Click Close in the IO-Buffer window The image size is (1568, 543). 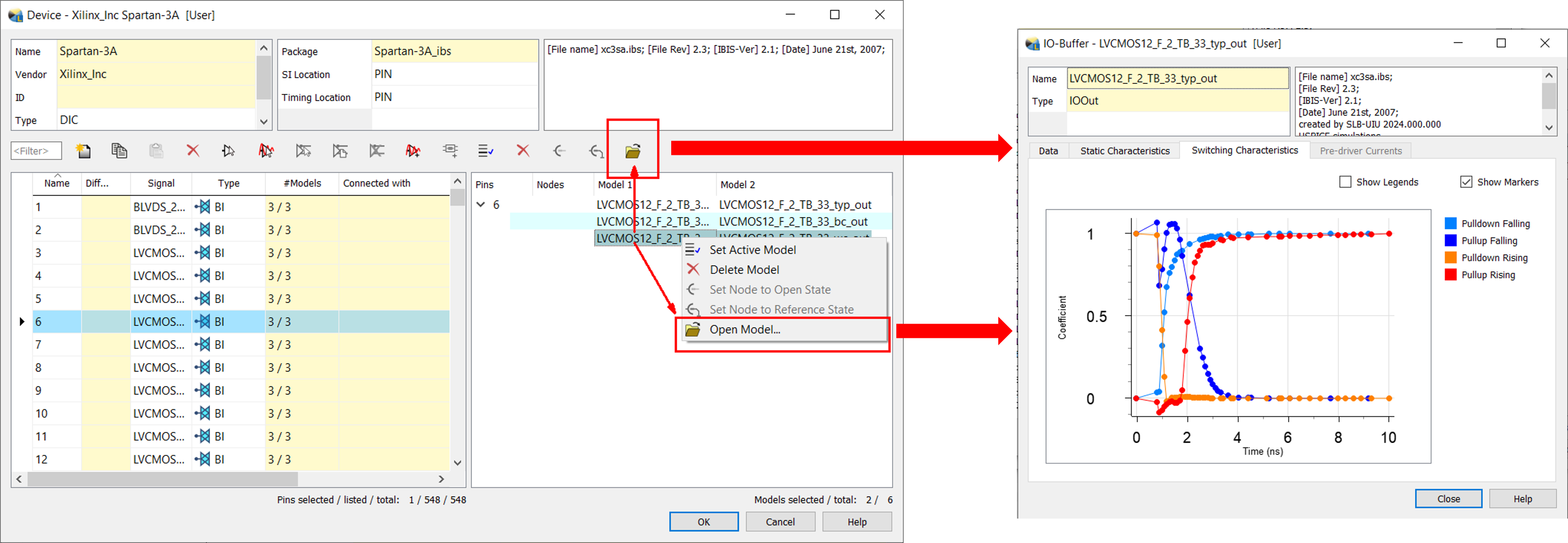1448,499
